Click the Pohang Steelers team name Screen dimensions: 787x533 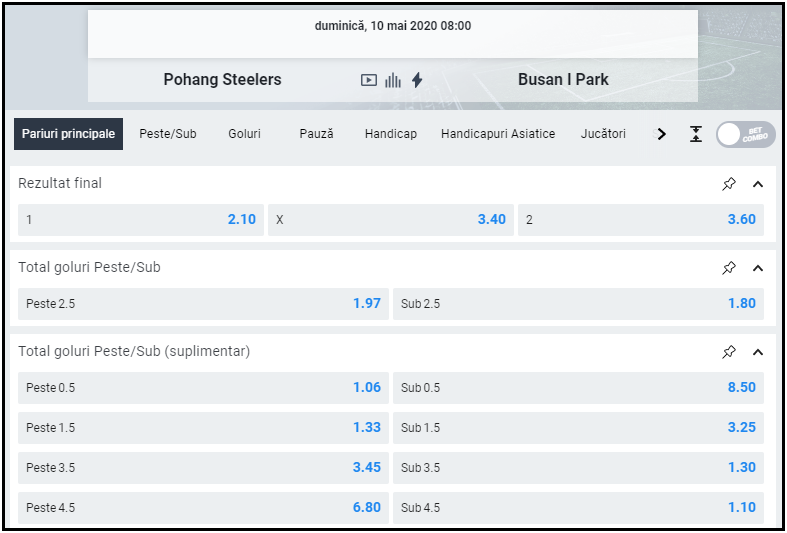pyautogui.click(x=222, y=80)
